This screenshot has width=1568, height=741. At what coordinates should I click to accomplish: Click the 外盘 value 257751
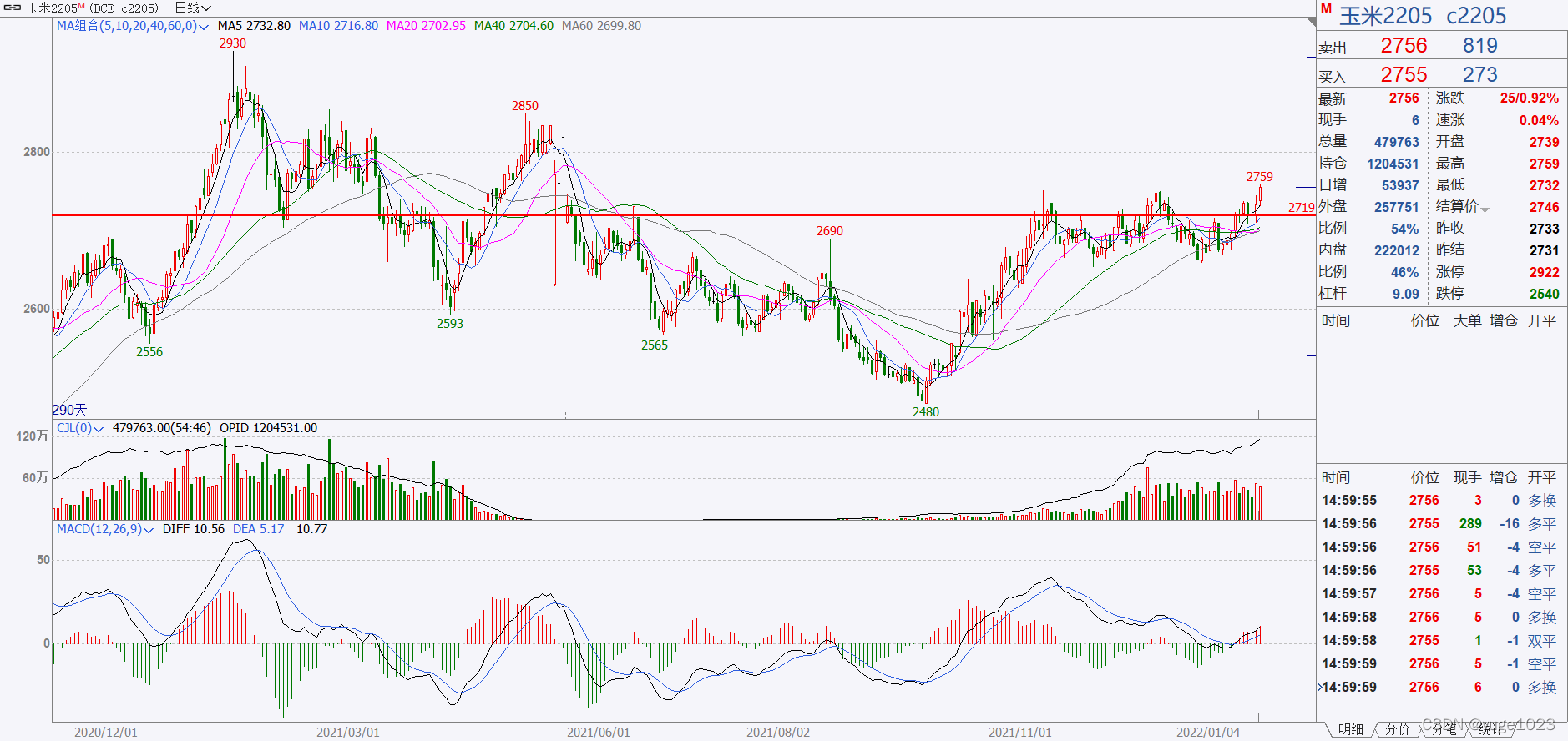point(1396,208)
